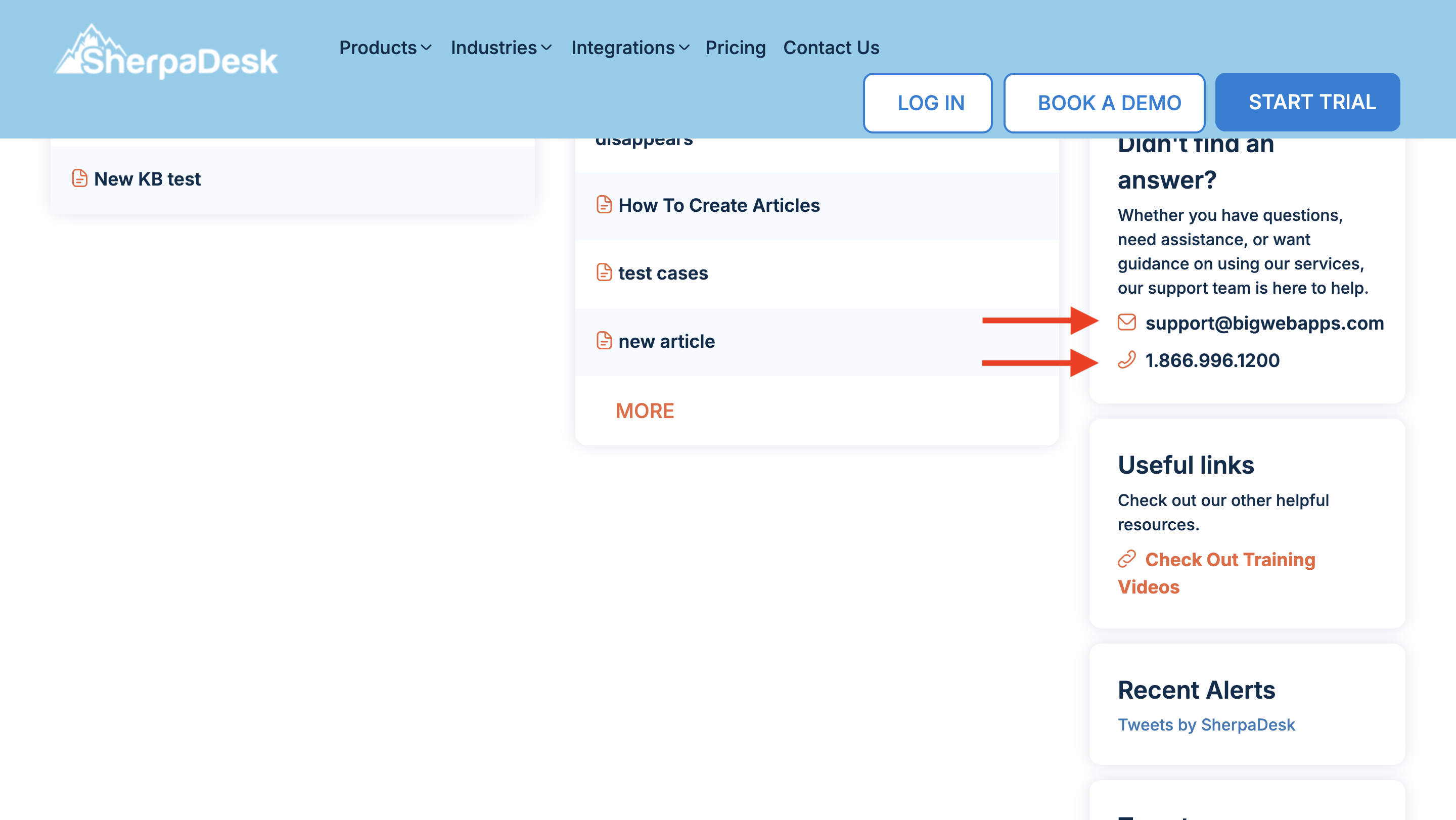Open the Check Out Training Videos link

click(1230, 560)
